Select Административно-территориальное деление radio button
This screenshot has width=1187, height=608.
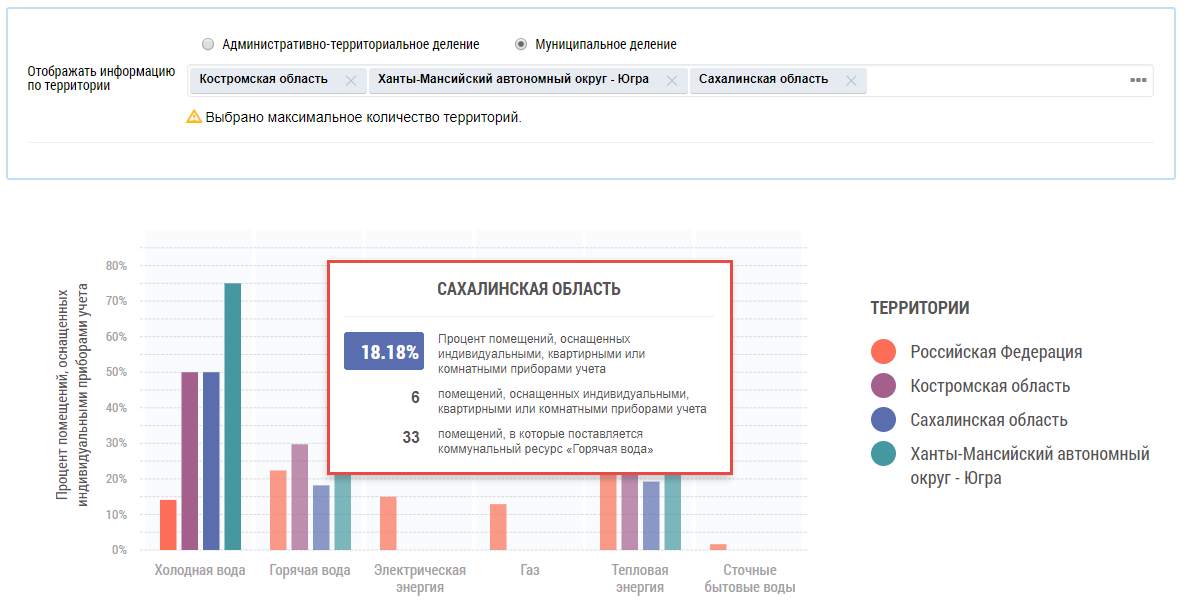coord(208,45)
